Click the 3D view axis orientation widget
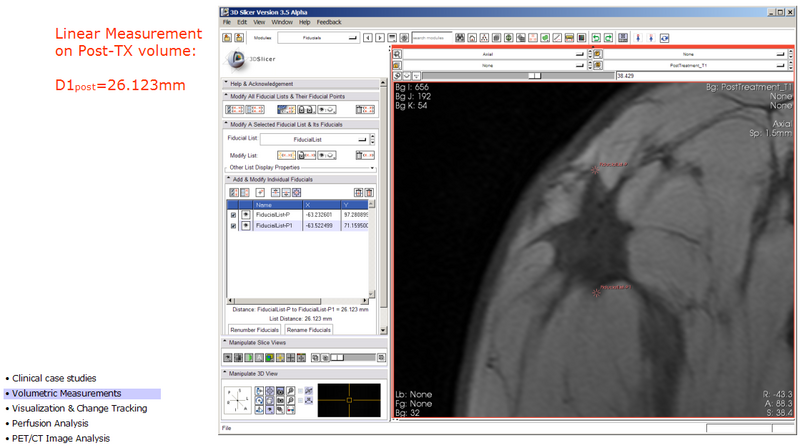The width and height of the screenshot is (800, 448). coord(238,401)
